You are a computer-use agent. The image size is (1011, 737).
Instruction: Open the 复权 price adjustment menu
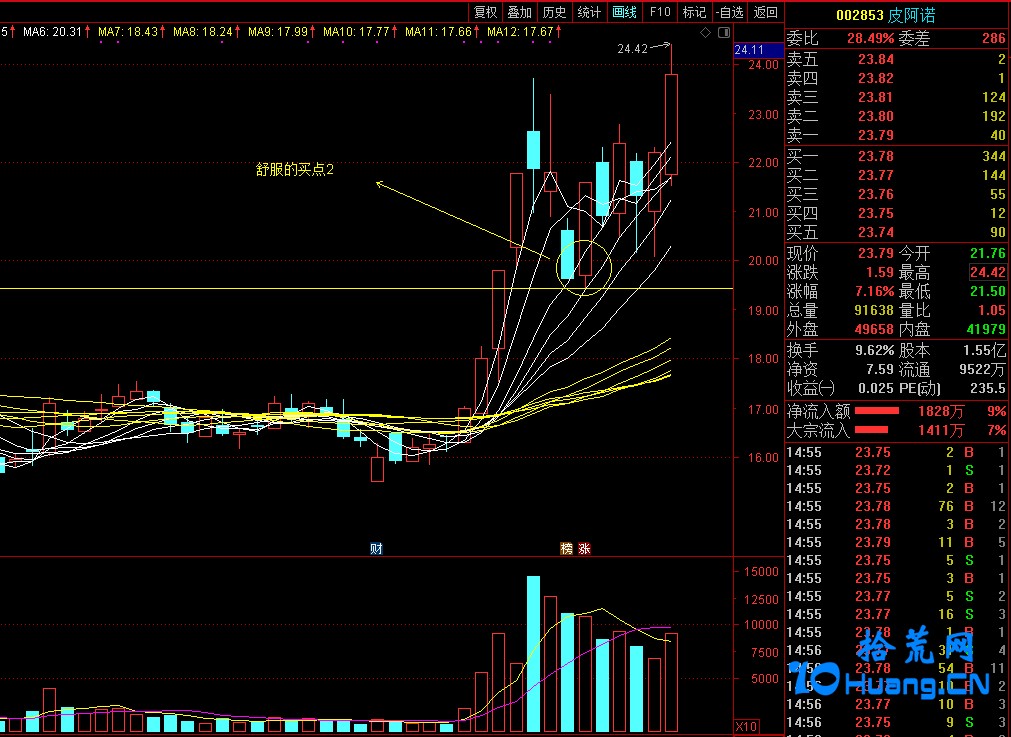pyautogui.click(x=486, y=12)
